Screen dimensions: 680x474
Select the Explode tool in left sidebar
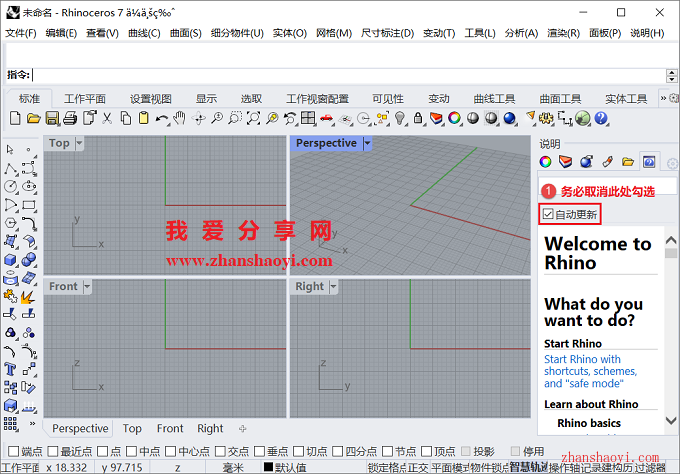(29, 297)
